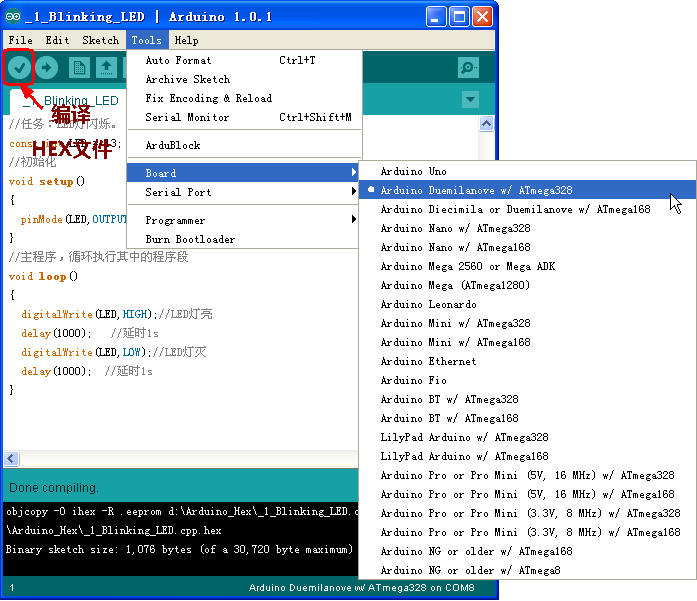The height and width of the screenshot is (601, 697).
Task: Launch ArduBlock from Tools menu
Action: pos(244,145)
